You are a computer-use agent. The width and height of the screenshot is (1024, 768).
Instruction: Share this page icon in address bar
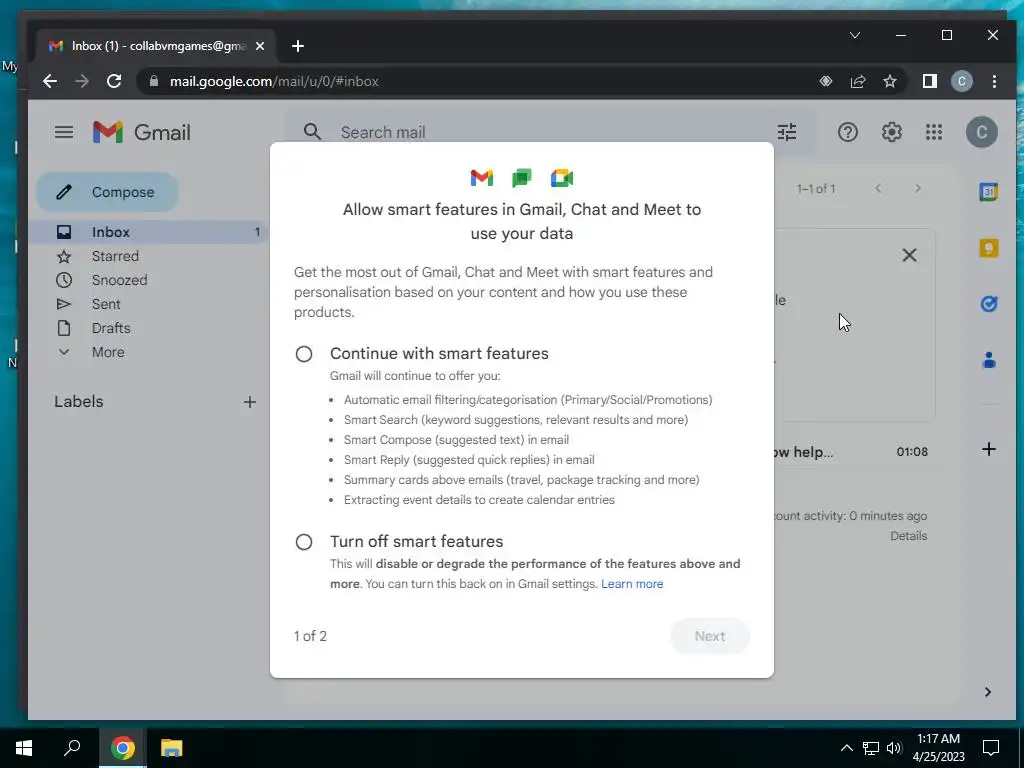[x=857, y=82]
